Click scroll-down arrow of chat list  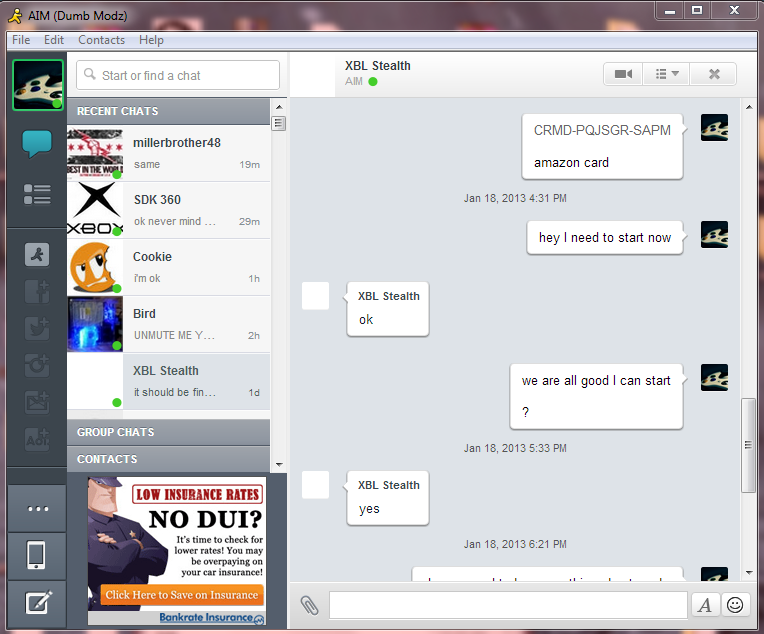click(279, 464)
